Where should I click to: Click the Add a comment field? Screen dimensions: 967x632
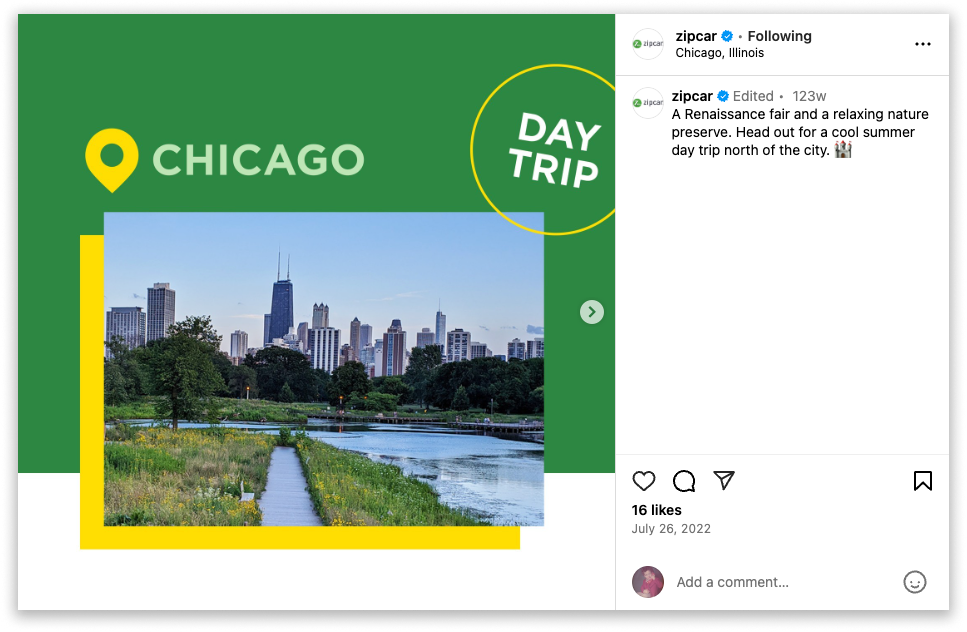point(783,582)
